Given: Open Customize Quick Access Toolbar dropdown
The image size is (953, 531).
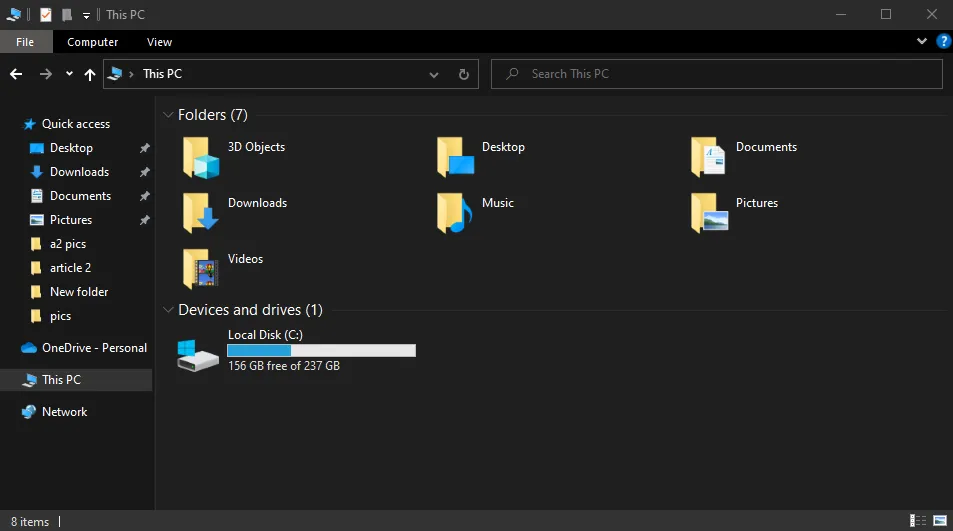Looking at the screenshot, I should (86, 16).
